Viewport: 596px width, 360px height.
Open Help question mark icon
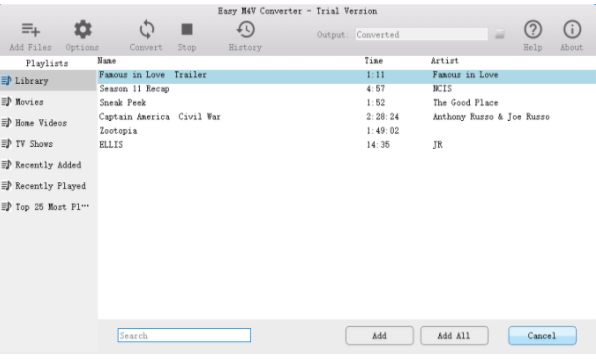(x=533, y=29)
